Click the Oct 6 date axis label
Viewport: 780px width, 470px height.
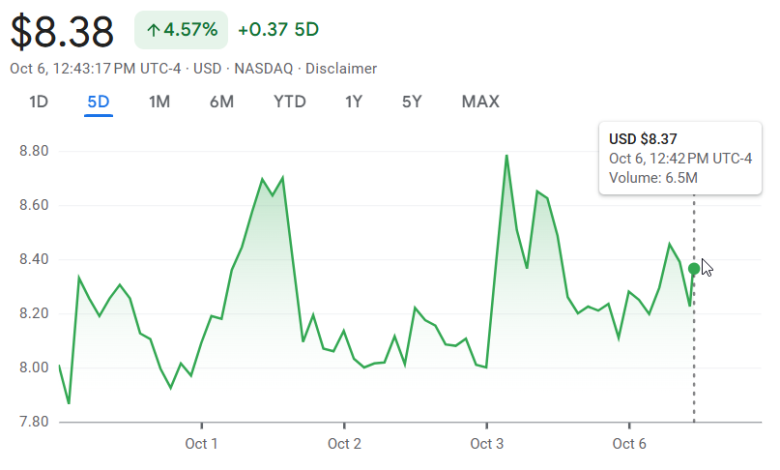pyautogui.click(x=630, y=444)
